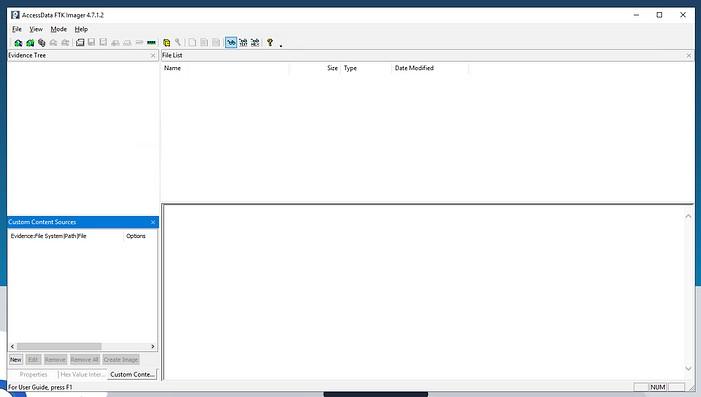Open the Image Mounting toolbar icon
This screenshot has width=701, height=397.
coord(42,43)
